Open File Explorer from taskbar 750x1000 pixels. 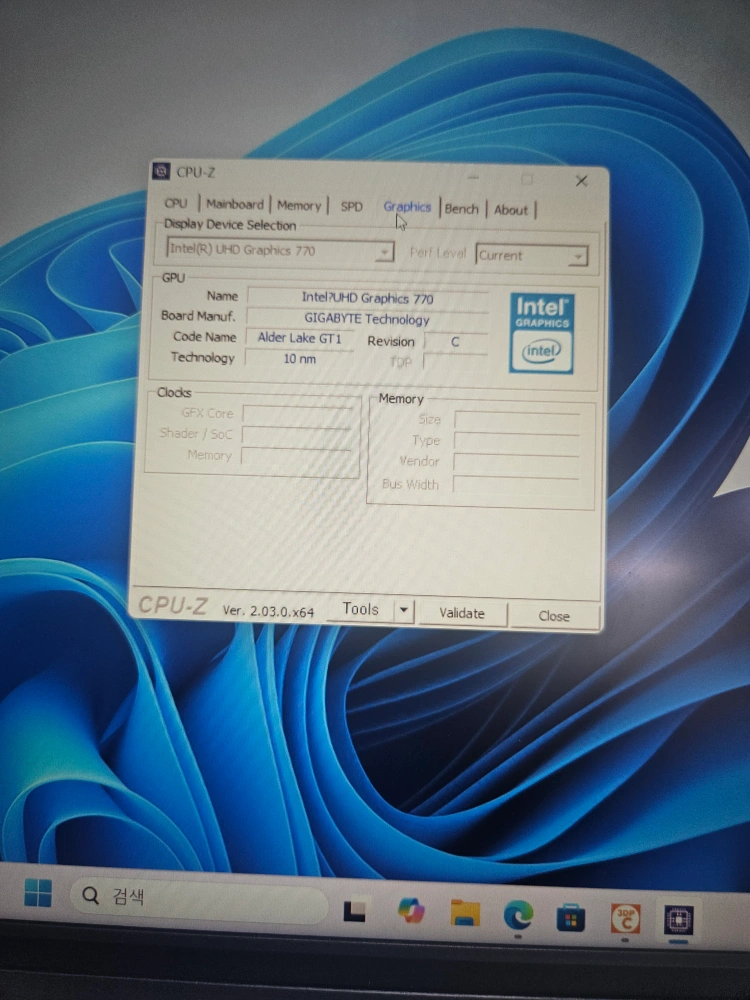point(465,913)
